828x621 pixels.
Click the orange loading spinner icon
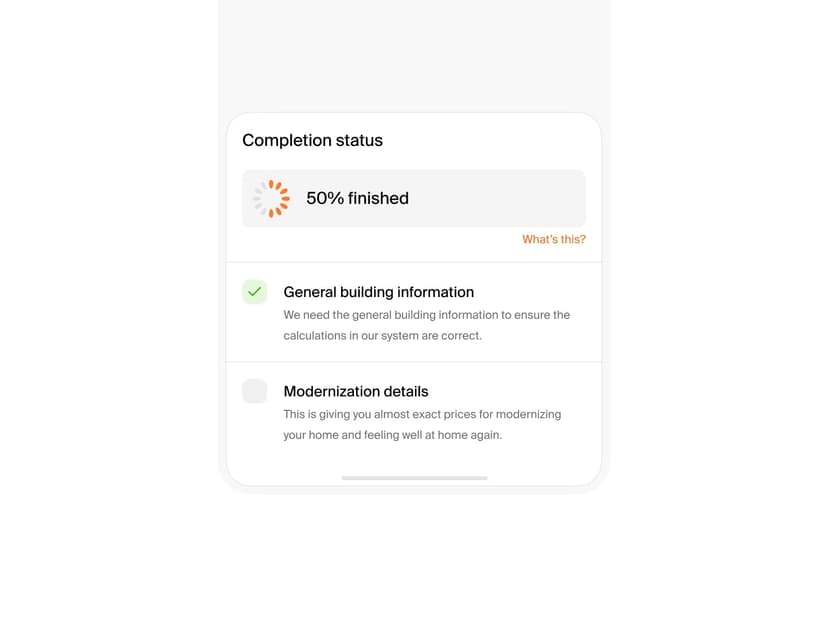(271, 198)
